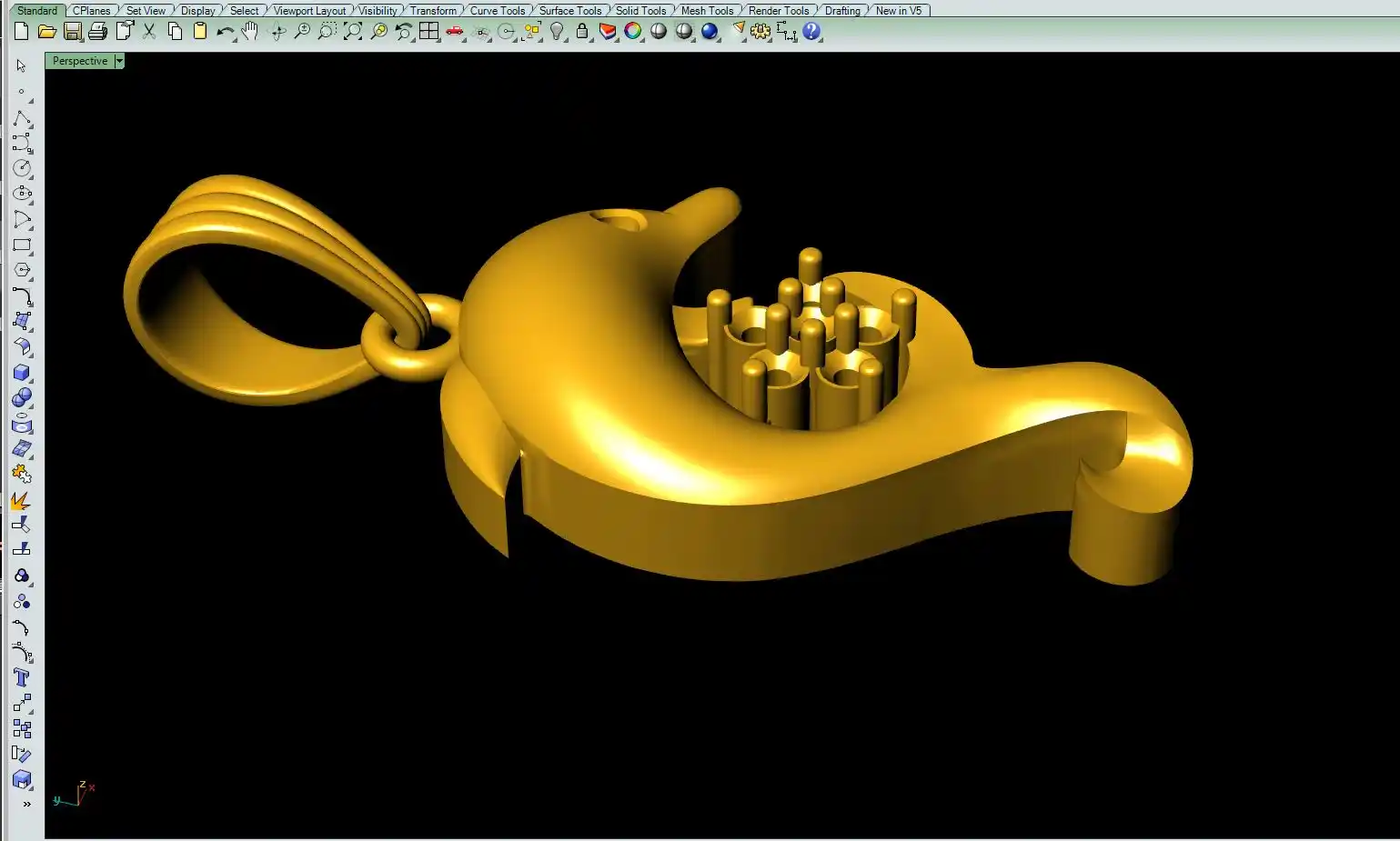Select the Rectangle tool
The width and height of the screenshot is (1400, 841).
click(22, 245)
